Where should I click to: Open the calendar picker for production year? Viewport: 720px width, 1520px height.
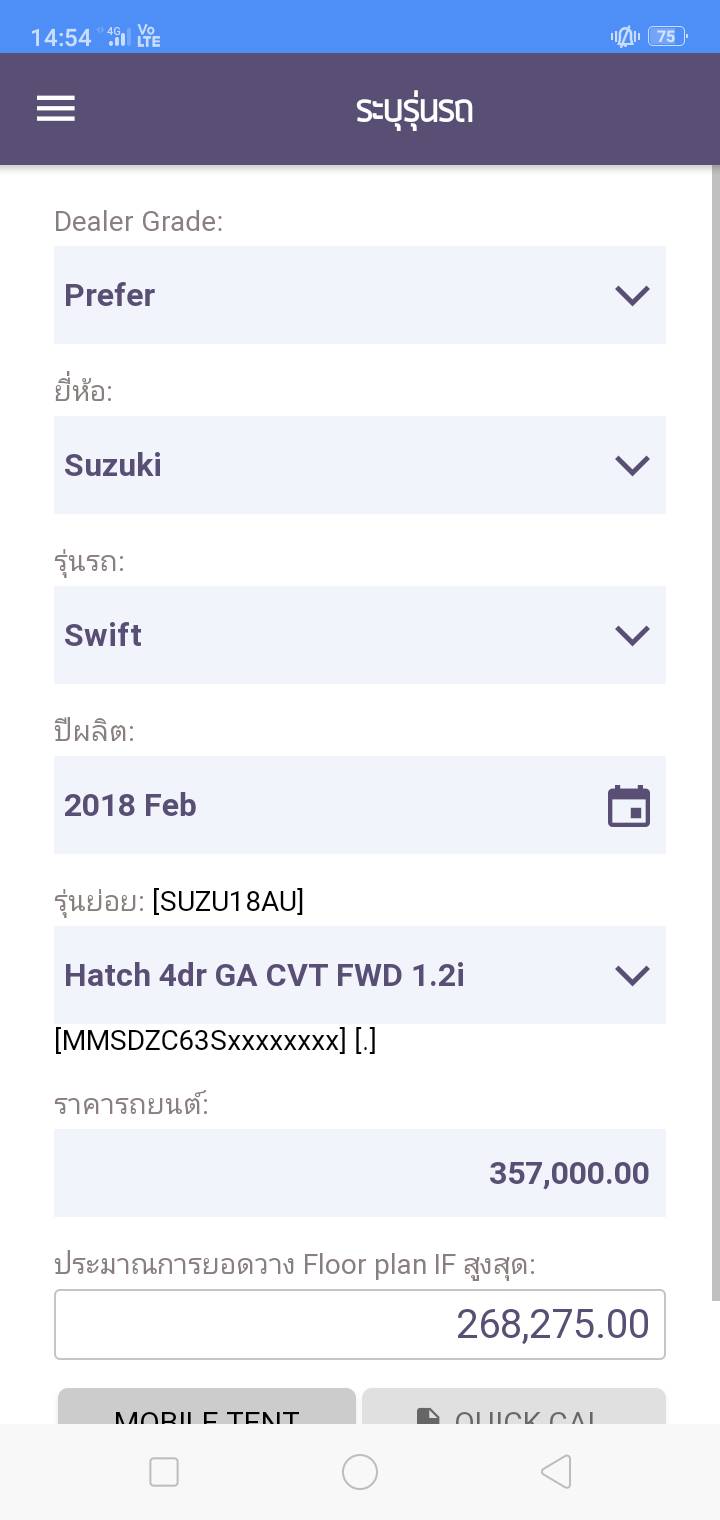(x=629, y=806)
